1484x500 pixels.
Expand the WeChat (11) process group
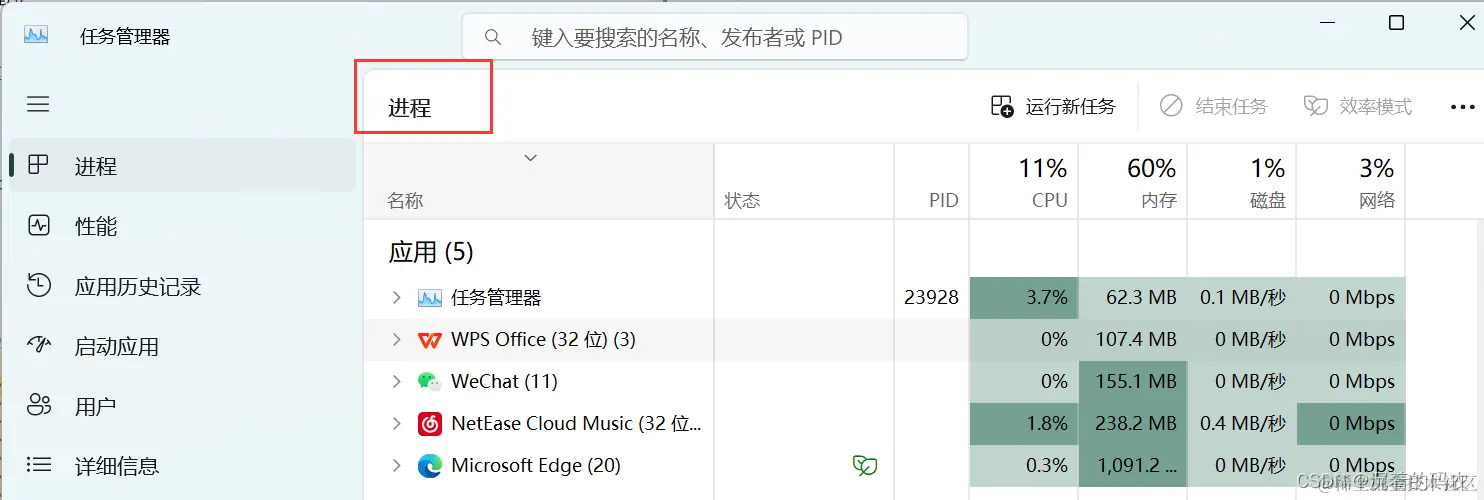pos(396,381)
